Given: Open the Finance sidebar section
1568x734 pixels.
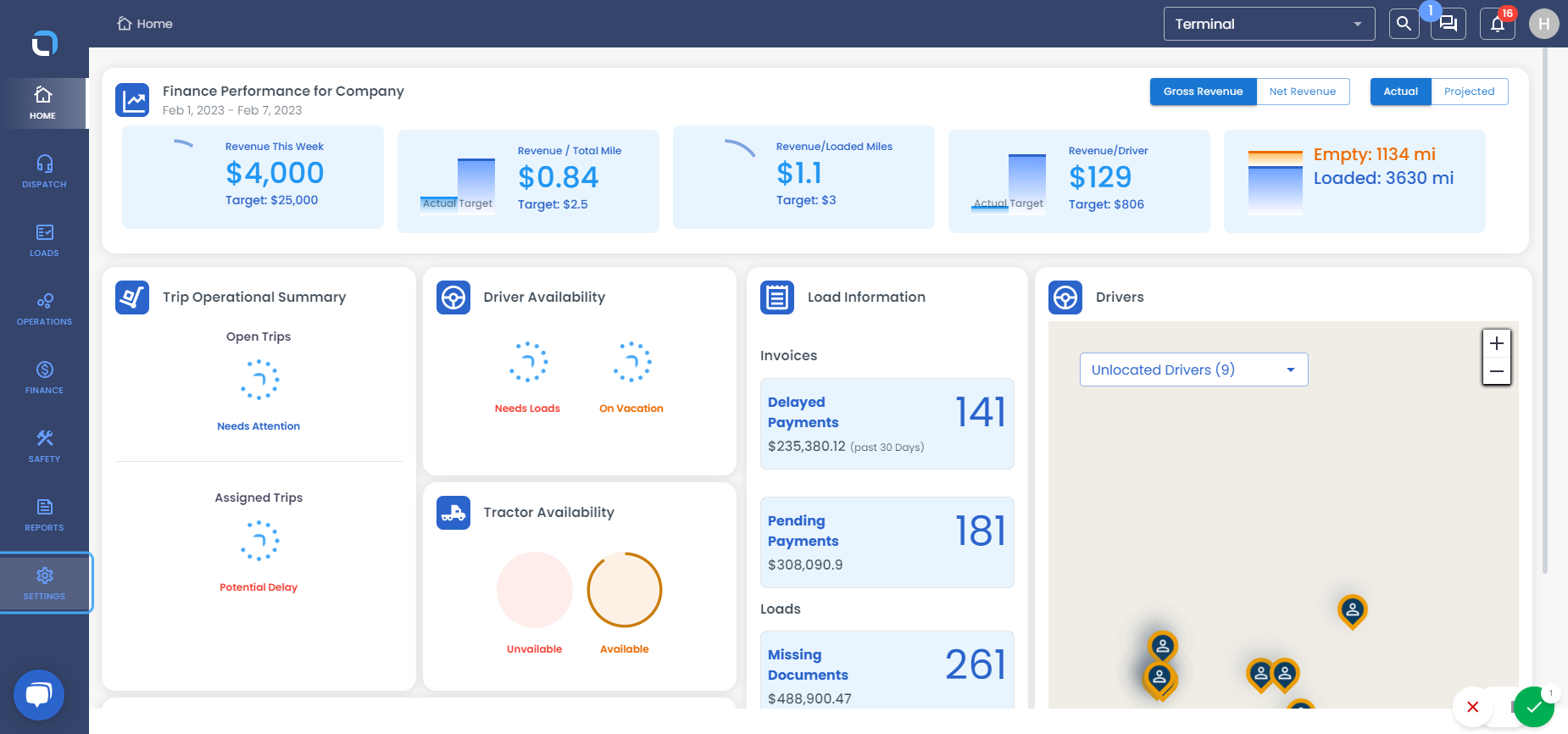Looking at the screenshot, I should (44, 378).
